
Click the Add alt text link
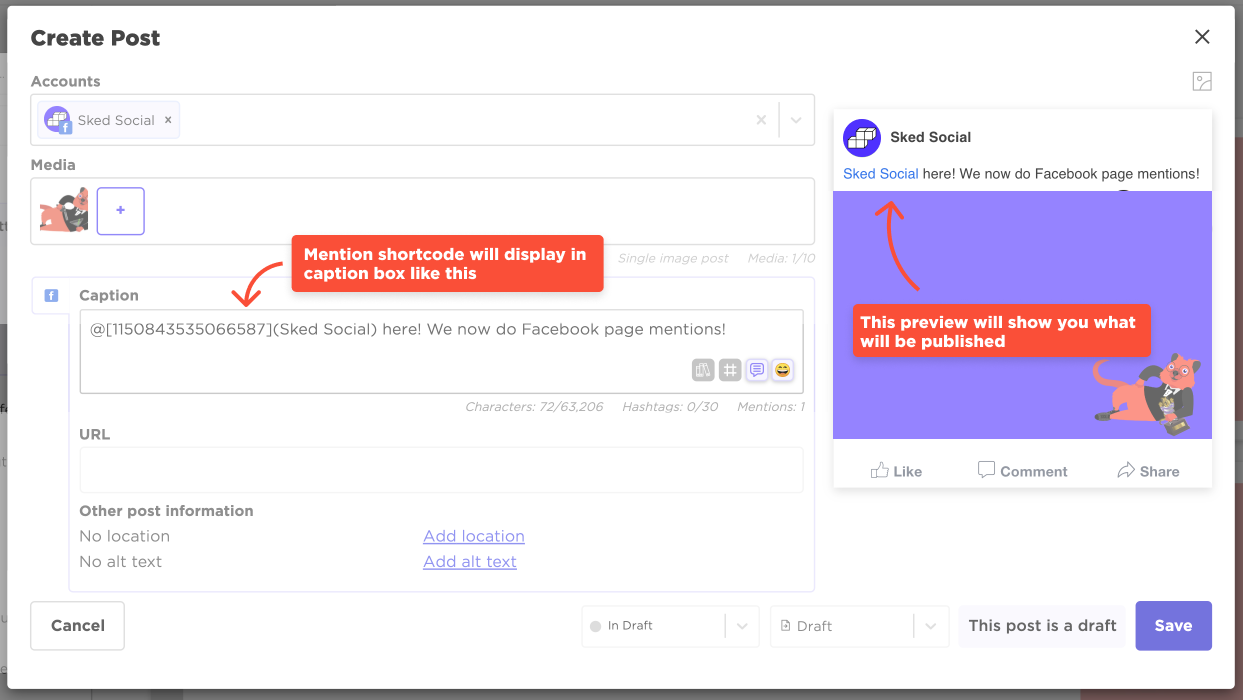[470, 561]
